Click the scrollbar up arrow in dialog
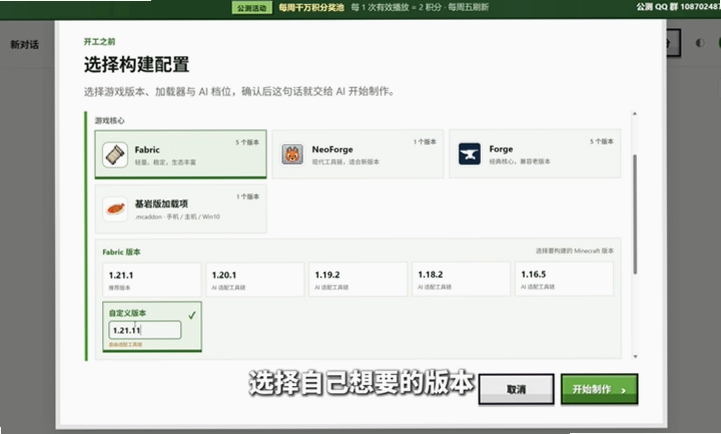The width and height of the screenshot is (721, 434). (635, 114)
